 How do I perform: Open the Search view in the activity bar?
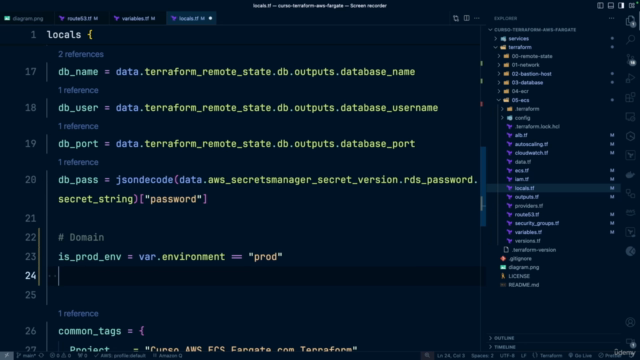click(630, 40)
